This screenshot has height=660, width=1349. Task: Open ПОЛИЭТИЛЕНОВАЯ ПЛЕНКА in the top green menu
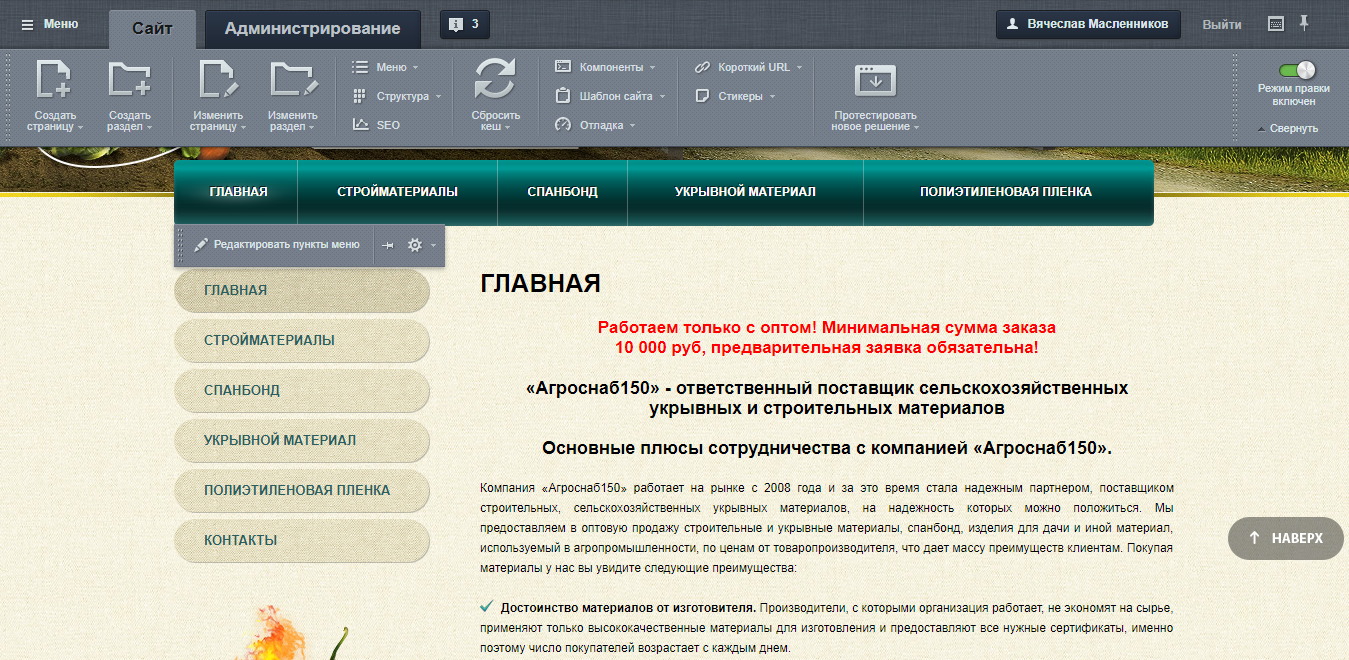[x=1006, y=192]
